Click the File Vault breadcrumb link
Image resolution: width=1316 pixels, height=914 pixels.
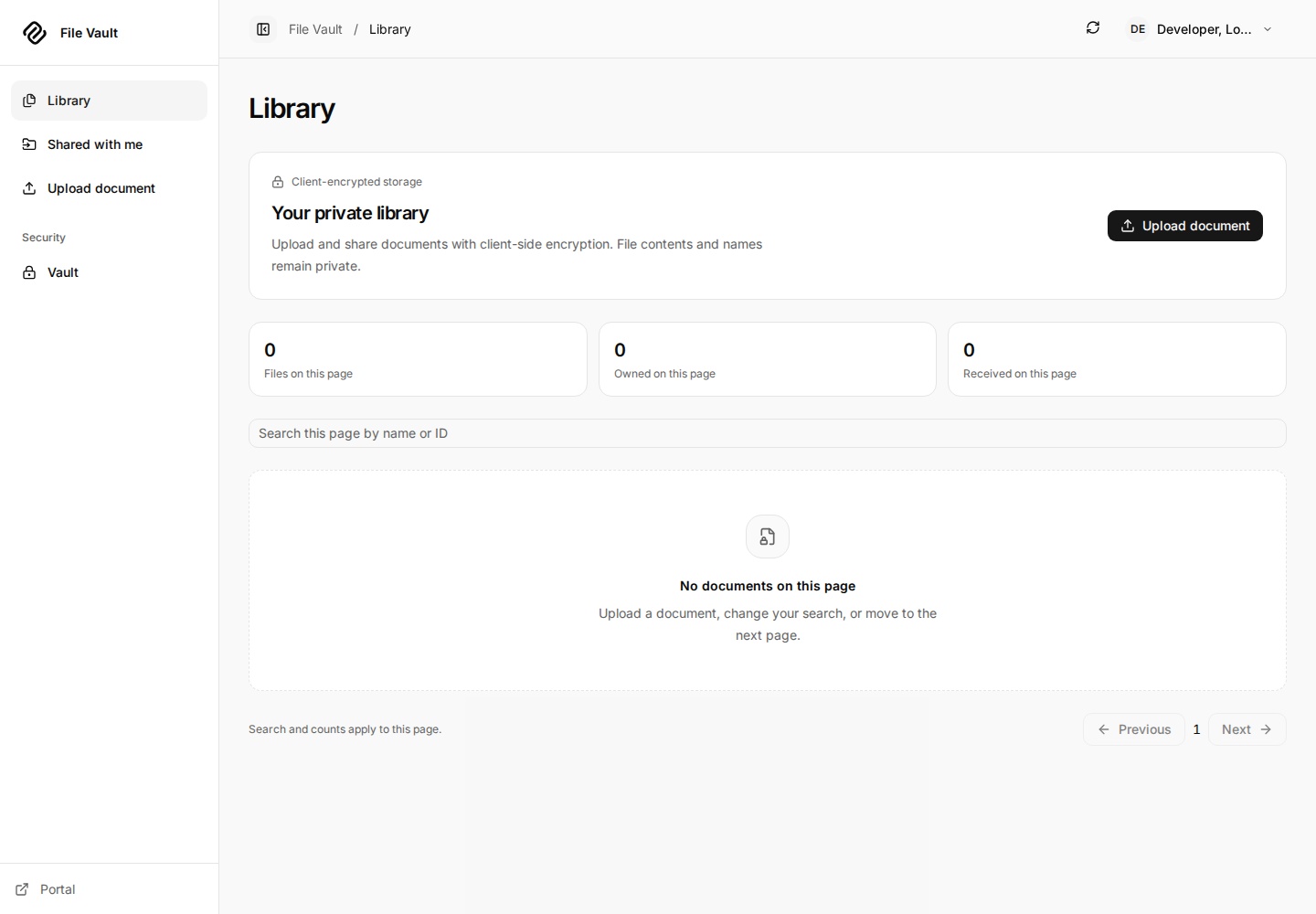click(315, 29)
